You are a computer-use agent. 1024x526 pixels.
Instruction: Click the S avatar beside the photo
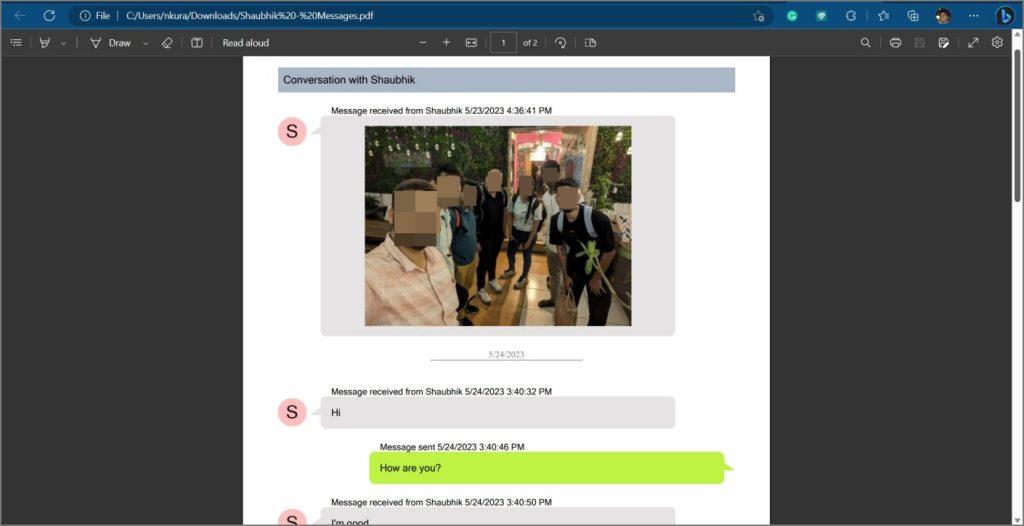(x=292, y=131)
